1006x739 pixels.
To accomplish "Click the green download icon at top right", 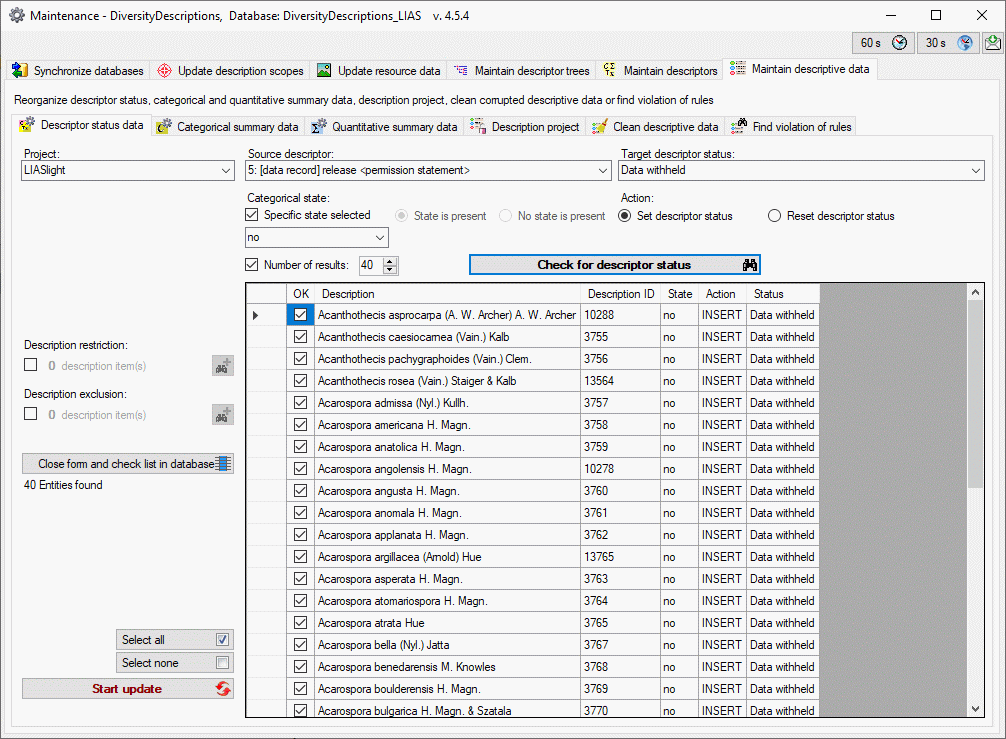I will (x=993, y=42).
